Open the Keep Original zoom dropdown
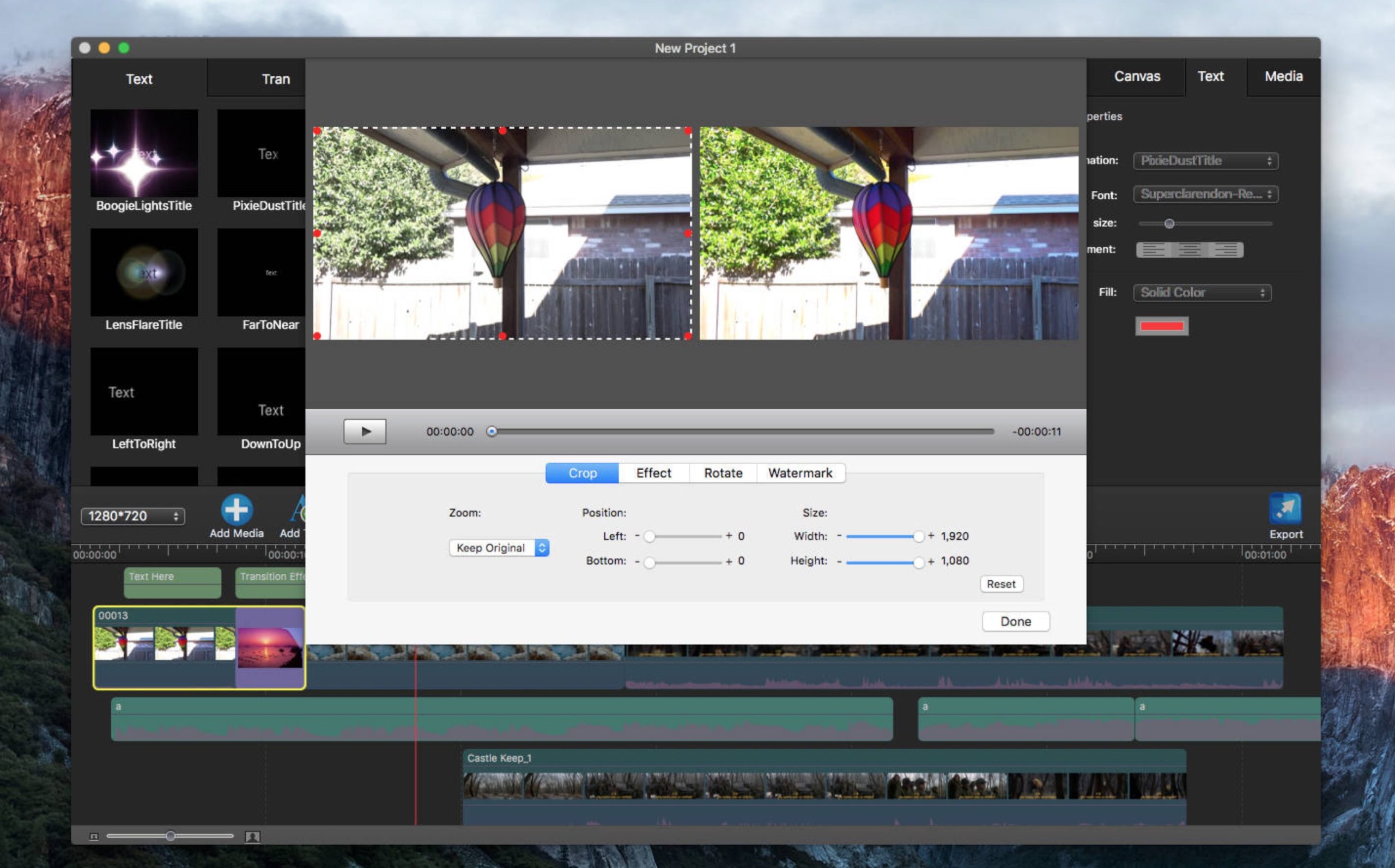This screenshot has height=868, width=1395. [x=499, y=548]
